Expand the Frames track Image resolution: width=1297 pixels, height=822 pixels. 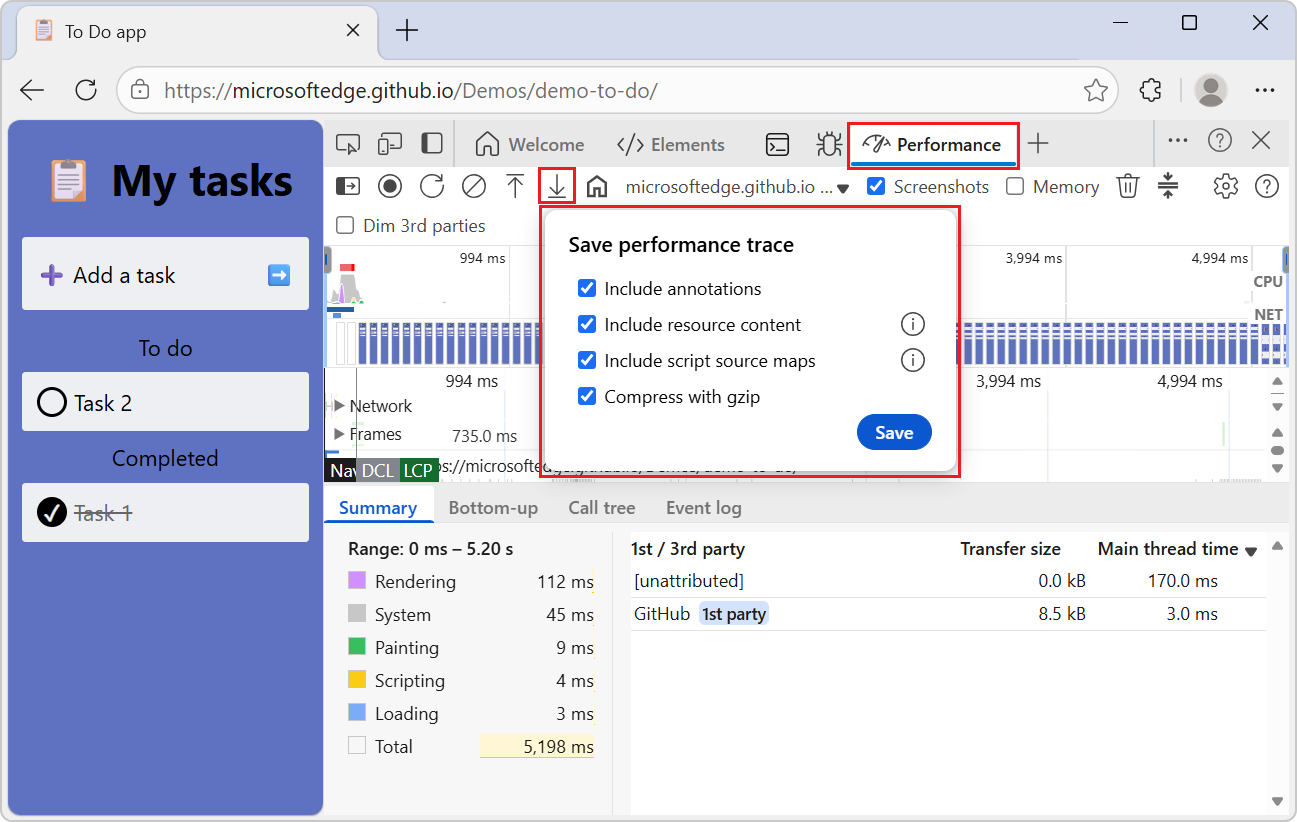coord(341,434)
